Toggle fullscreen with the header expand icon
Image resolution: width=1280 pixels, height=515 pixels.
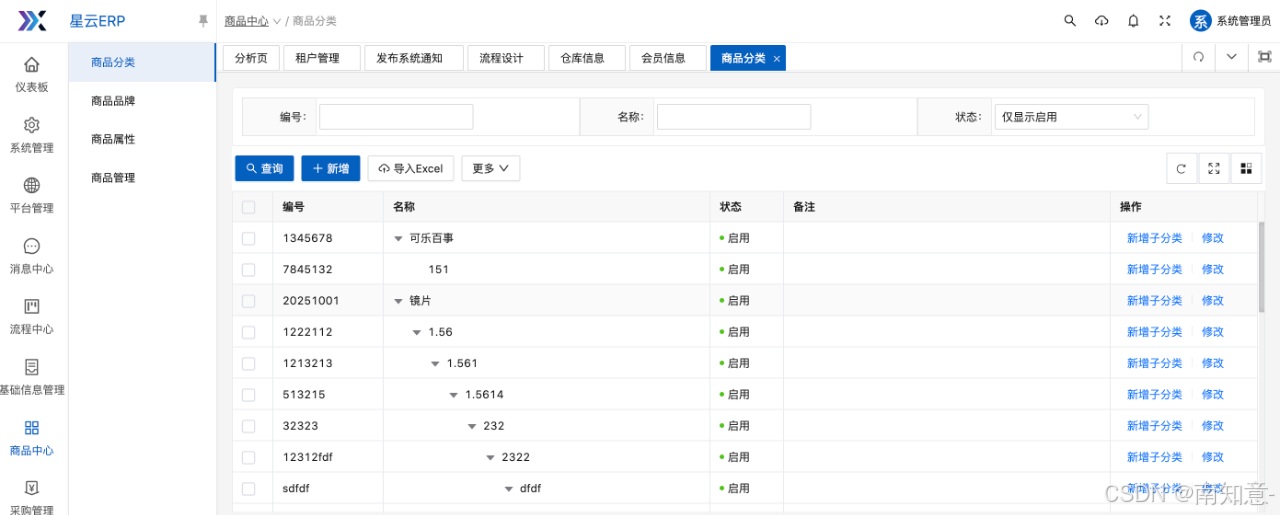[1165, 20]
